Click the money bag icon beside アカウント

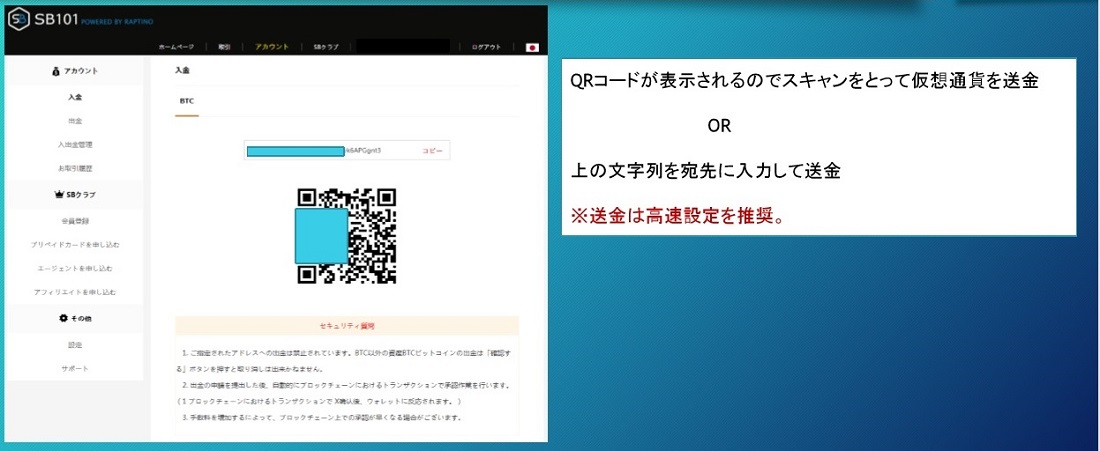point(56,71)
